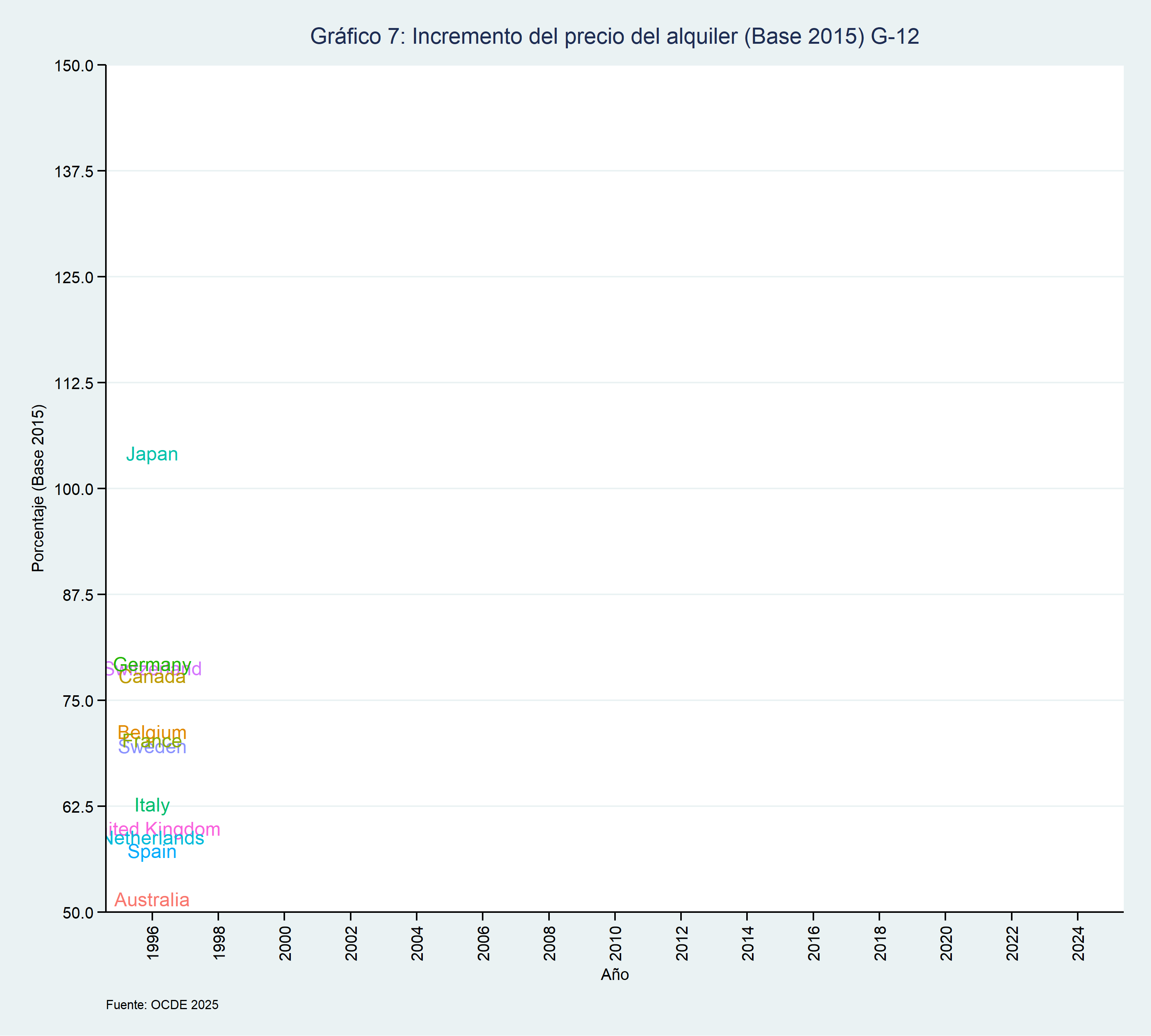The height and width of the screenshot is (1036, 1151).
Task: Click the 100.0 y-axis tick label
Action: coord(73,490)
